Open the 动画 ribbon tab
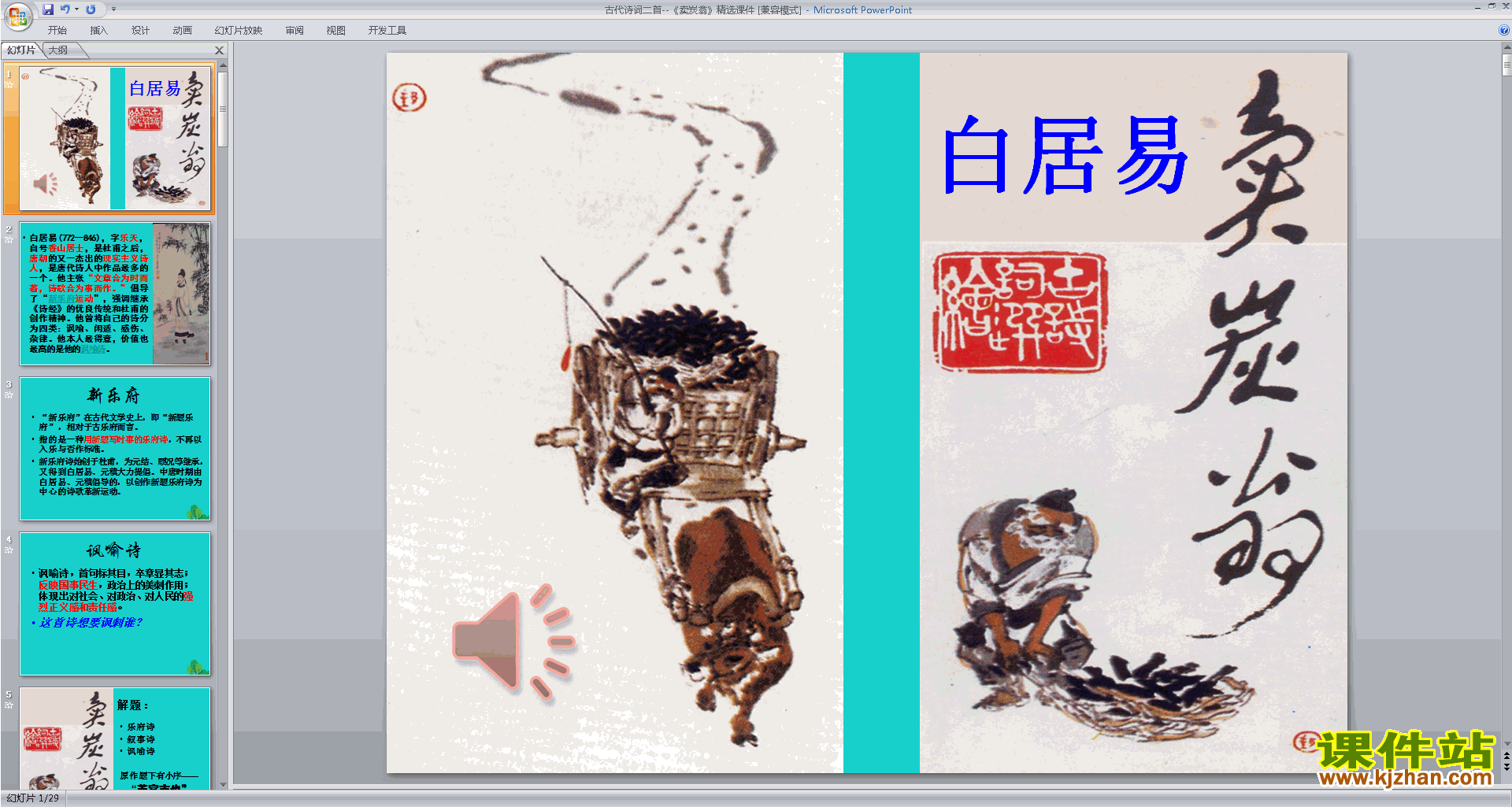This screenshot has width=1512, height=807. 182,30
